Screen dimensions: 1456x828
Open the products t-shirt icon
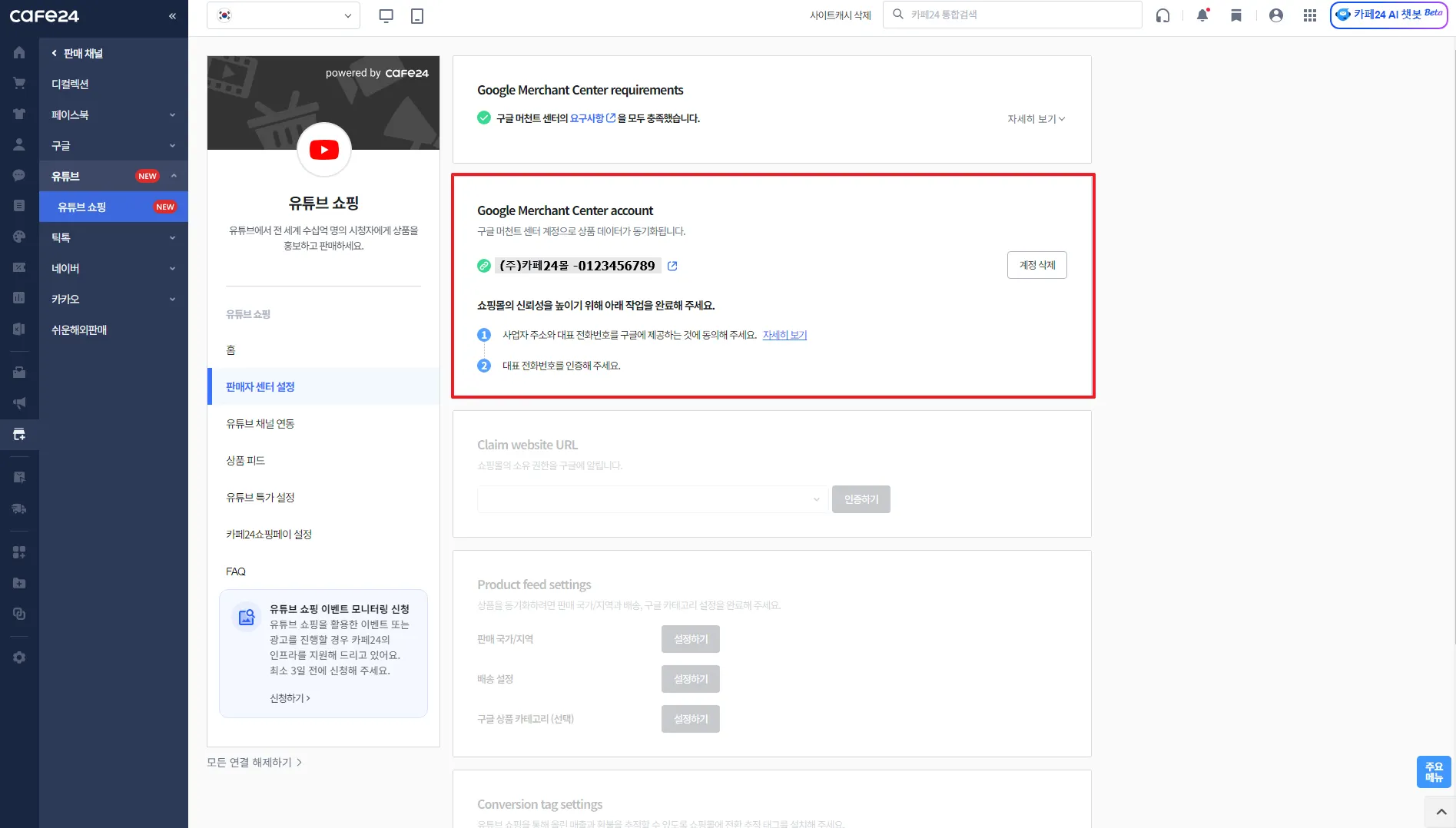coord(19,114)
